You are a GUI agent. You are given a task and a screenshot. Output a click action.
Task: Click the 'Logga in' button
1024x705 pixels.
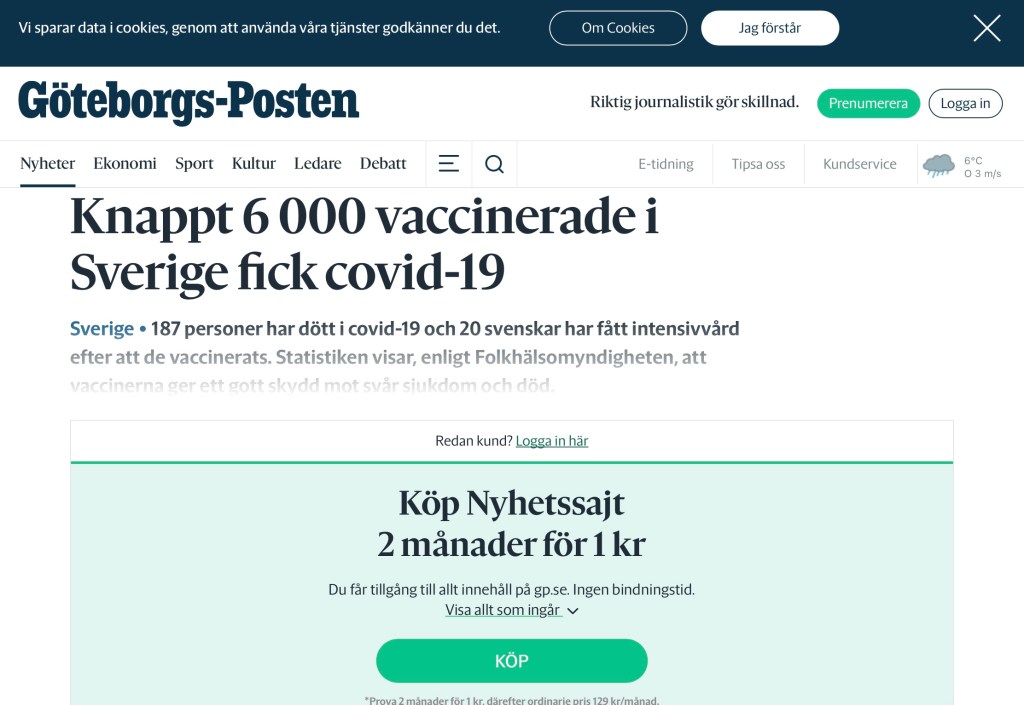coord(965,103)
